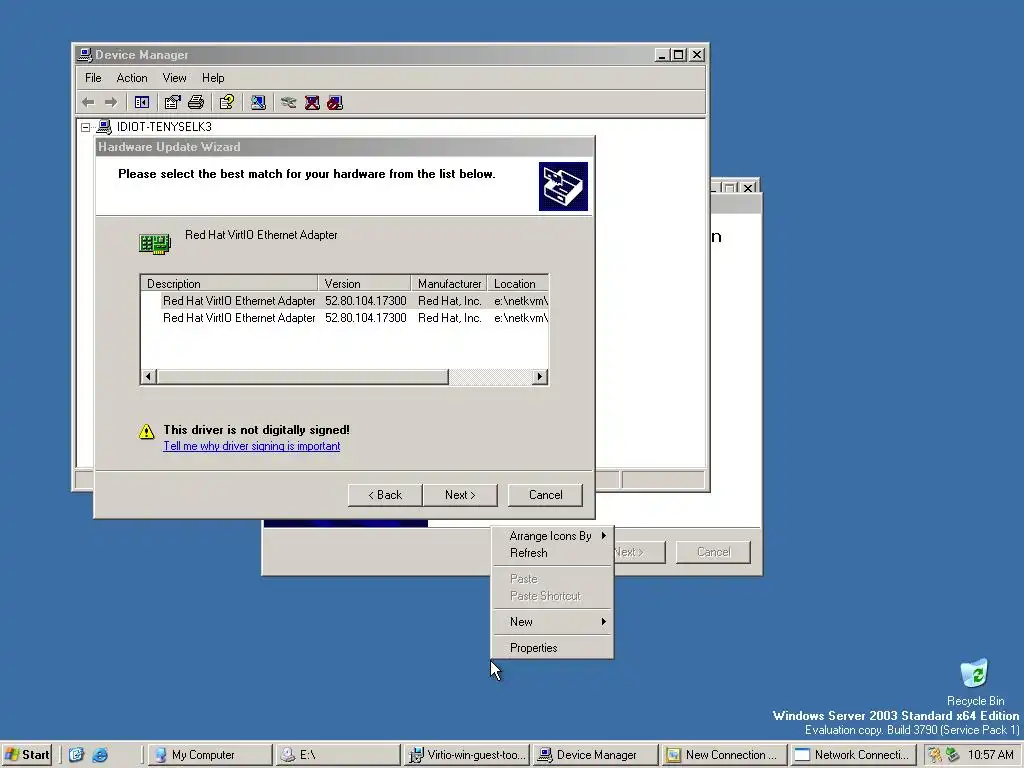Click the Back button in Hardware Update Wizard
Viewport: 1024px width, 768px height.
385,495
